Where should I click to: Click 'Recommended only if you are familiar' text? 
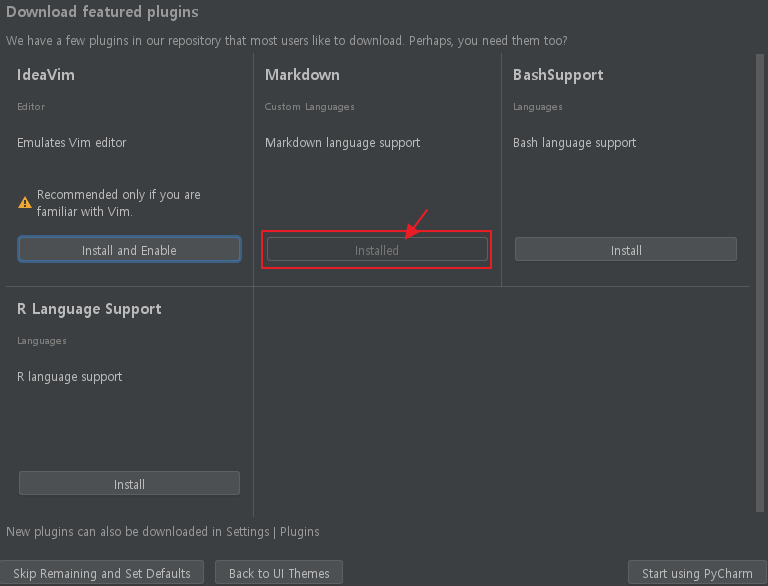click(x=119, y=203)
